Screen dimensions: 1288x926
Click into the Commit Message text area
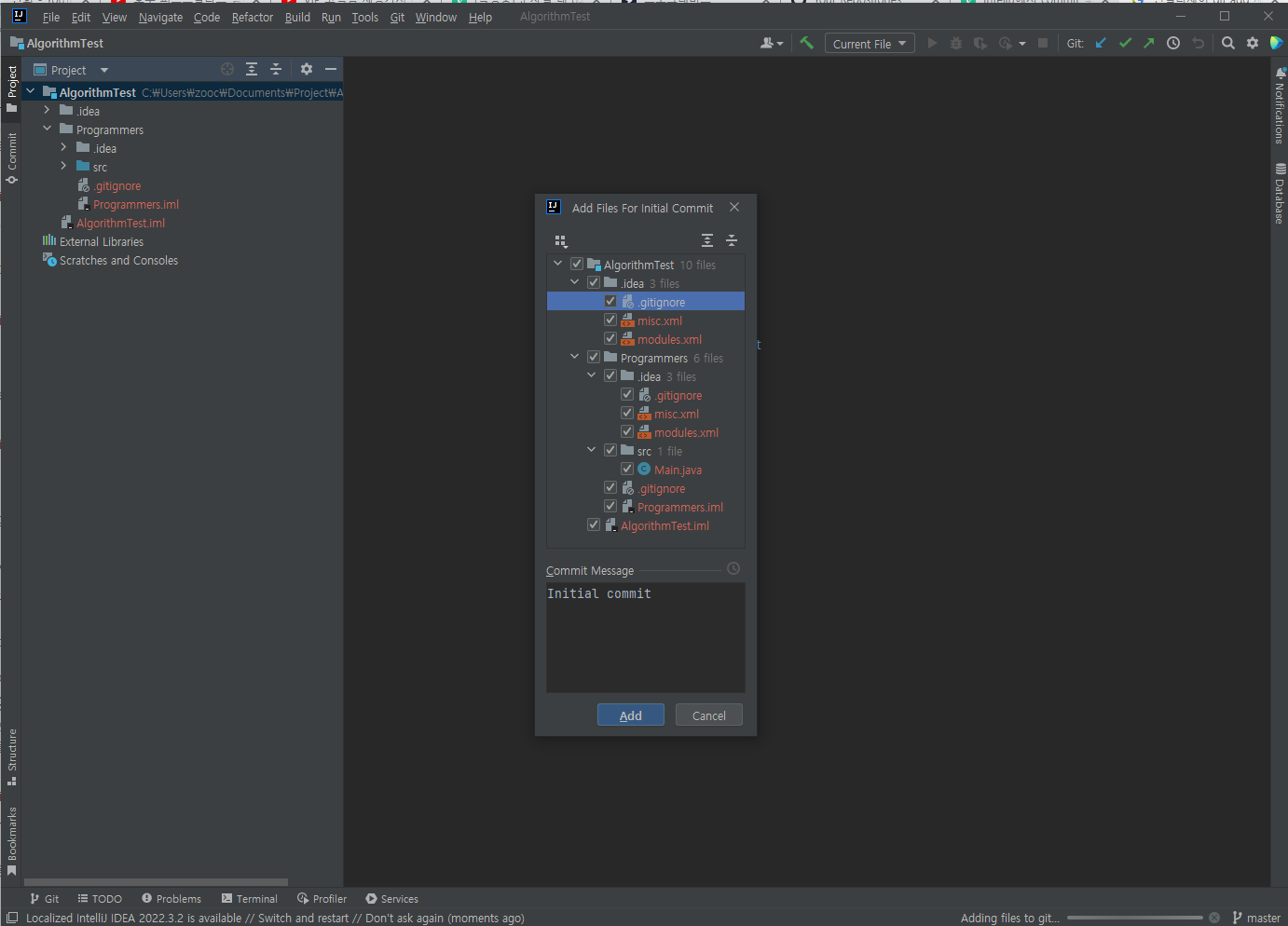[645, 638]
